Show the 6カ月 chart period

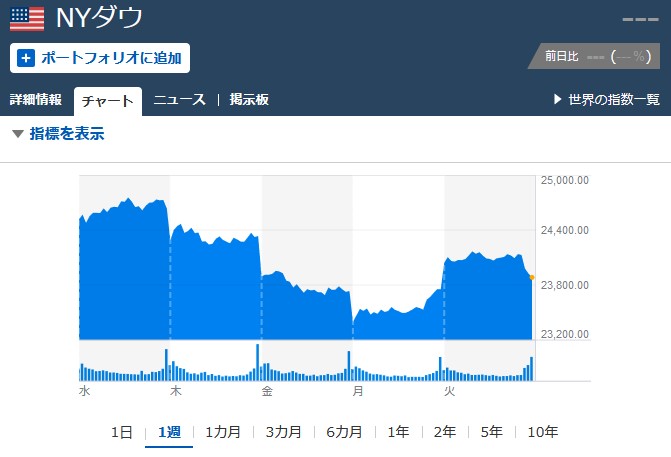(x=344, y=432)
